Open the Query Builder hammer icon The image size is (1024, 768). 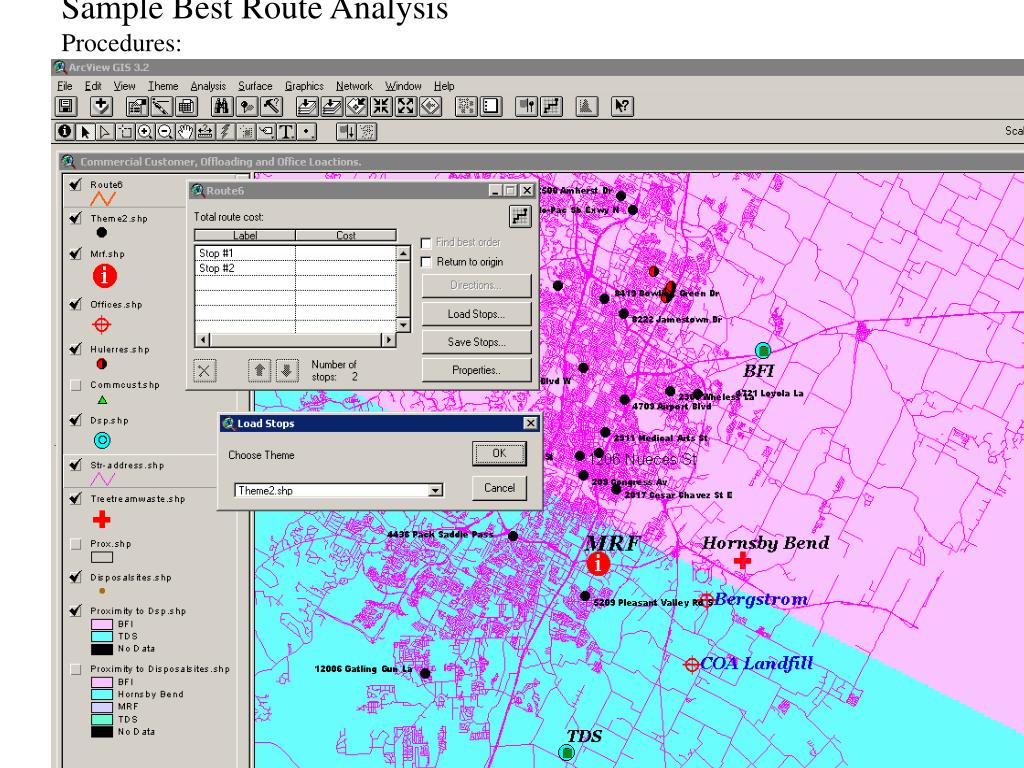[271, 106]
